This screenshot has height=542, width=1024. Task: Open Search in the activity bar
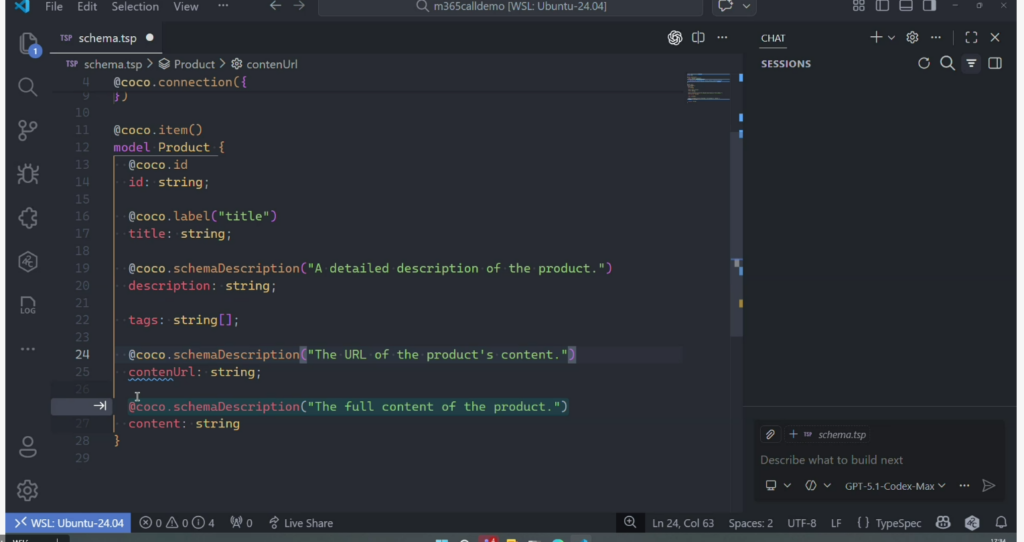coord(27,87)
